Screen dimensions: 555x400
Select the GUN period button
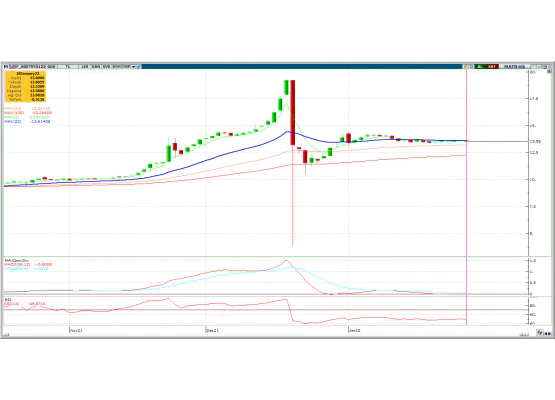point(51,67)
